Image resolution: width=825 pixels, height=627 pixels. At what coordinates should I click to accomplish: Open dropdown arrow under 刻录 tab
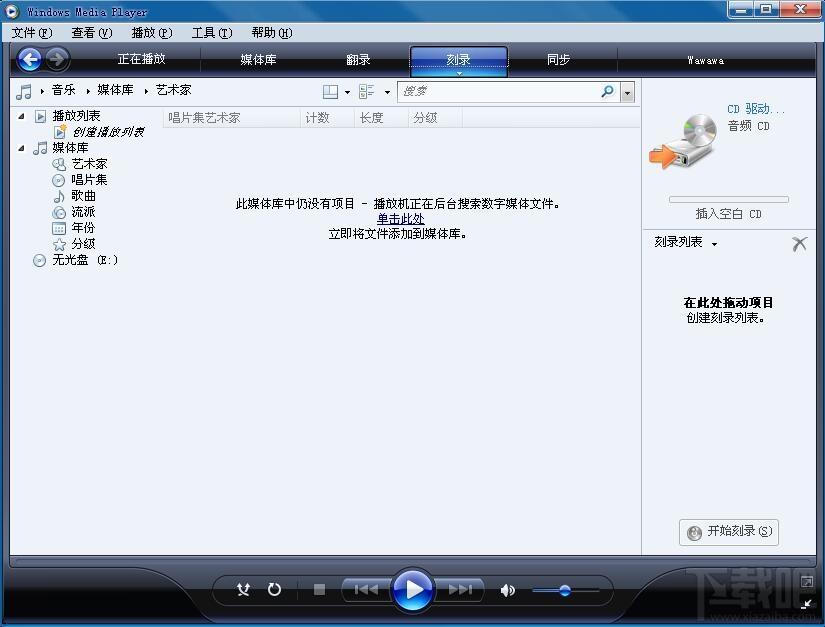point(459,73)
